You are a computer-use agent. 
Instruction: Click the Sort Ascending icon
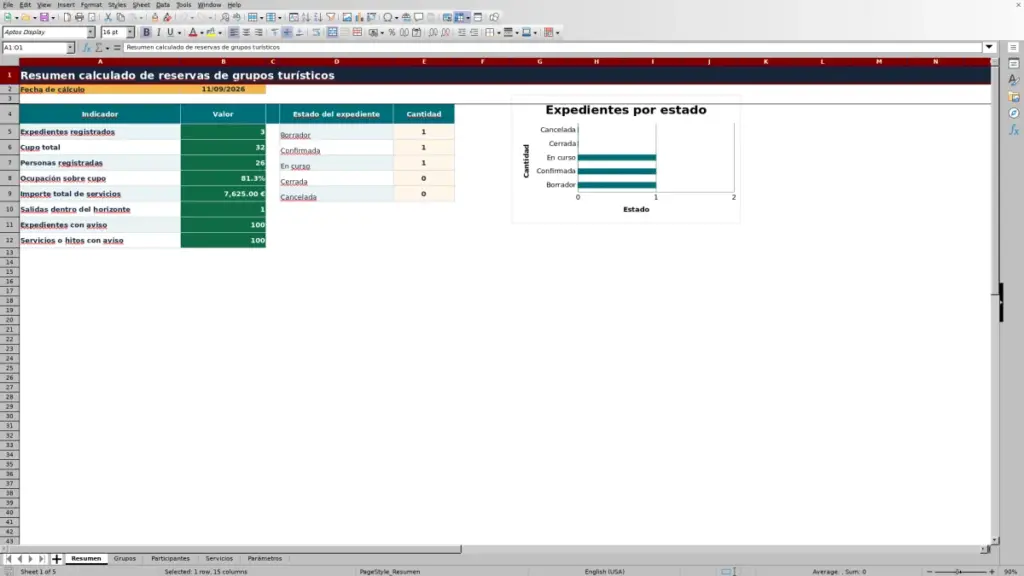click(306, 17)
